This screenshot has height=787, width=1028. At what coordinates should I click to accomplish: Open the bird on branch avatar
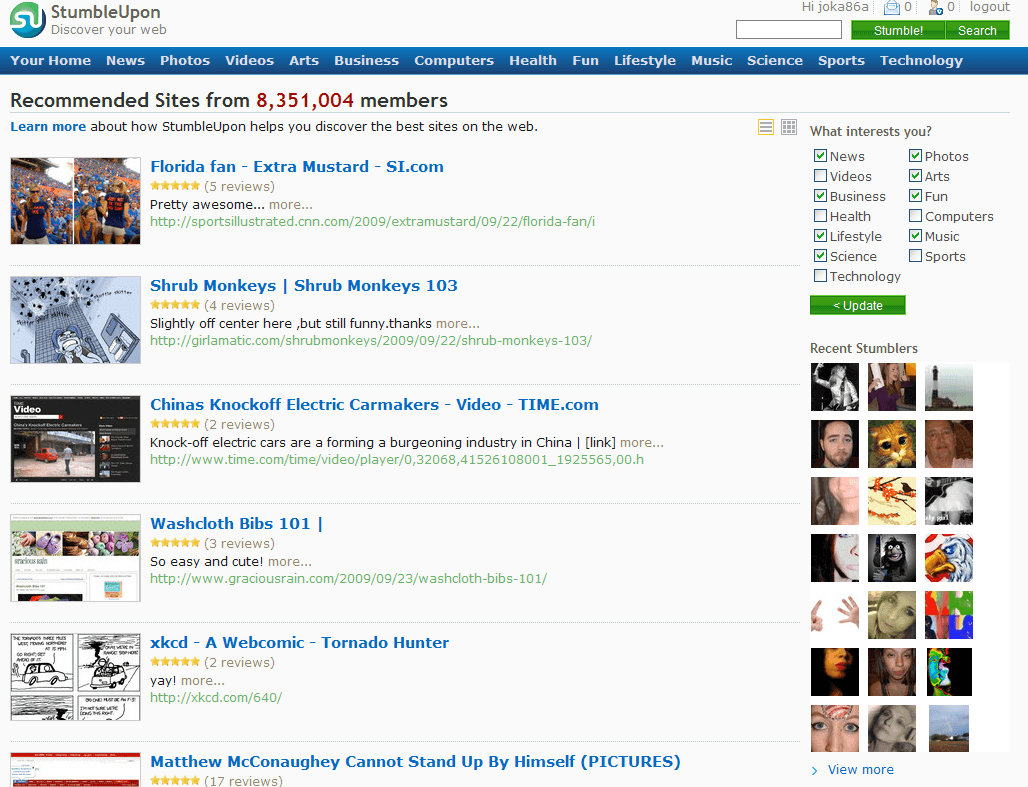coord(892,501)
